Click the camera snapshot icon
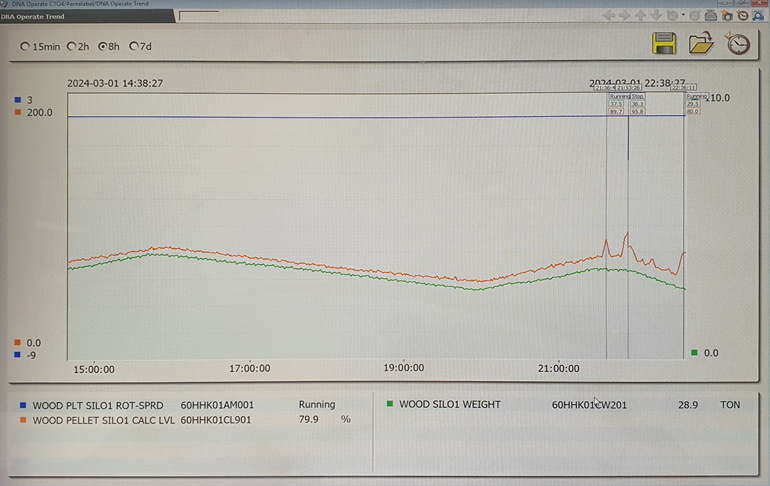Viewport: 770px width, 486px height. click(x=727, y=16)
